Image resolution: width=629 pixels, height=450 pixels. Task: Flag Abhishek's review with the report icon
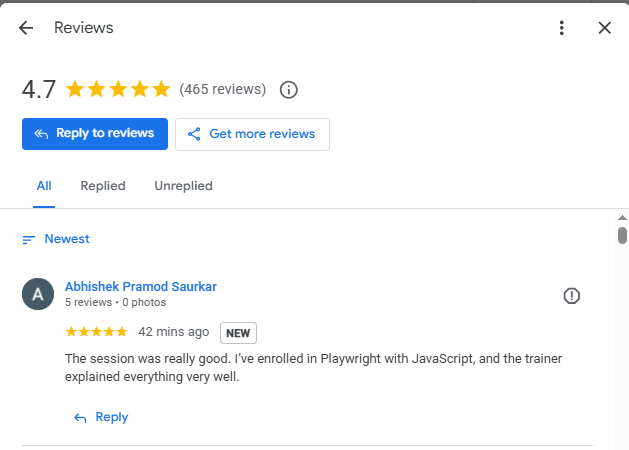click(x=571, y=296)
